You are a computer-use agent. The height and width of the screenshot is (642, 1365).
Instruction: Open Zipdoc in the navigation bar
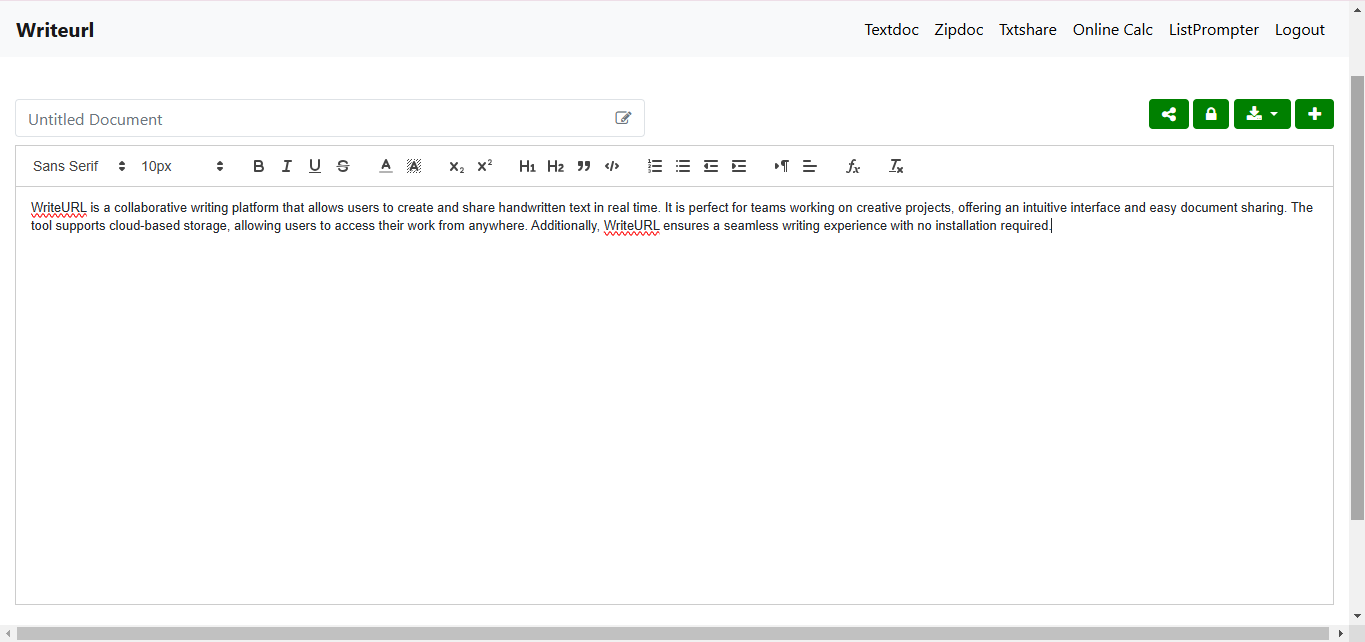pyautogui.click(x=959, y=30)
